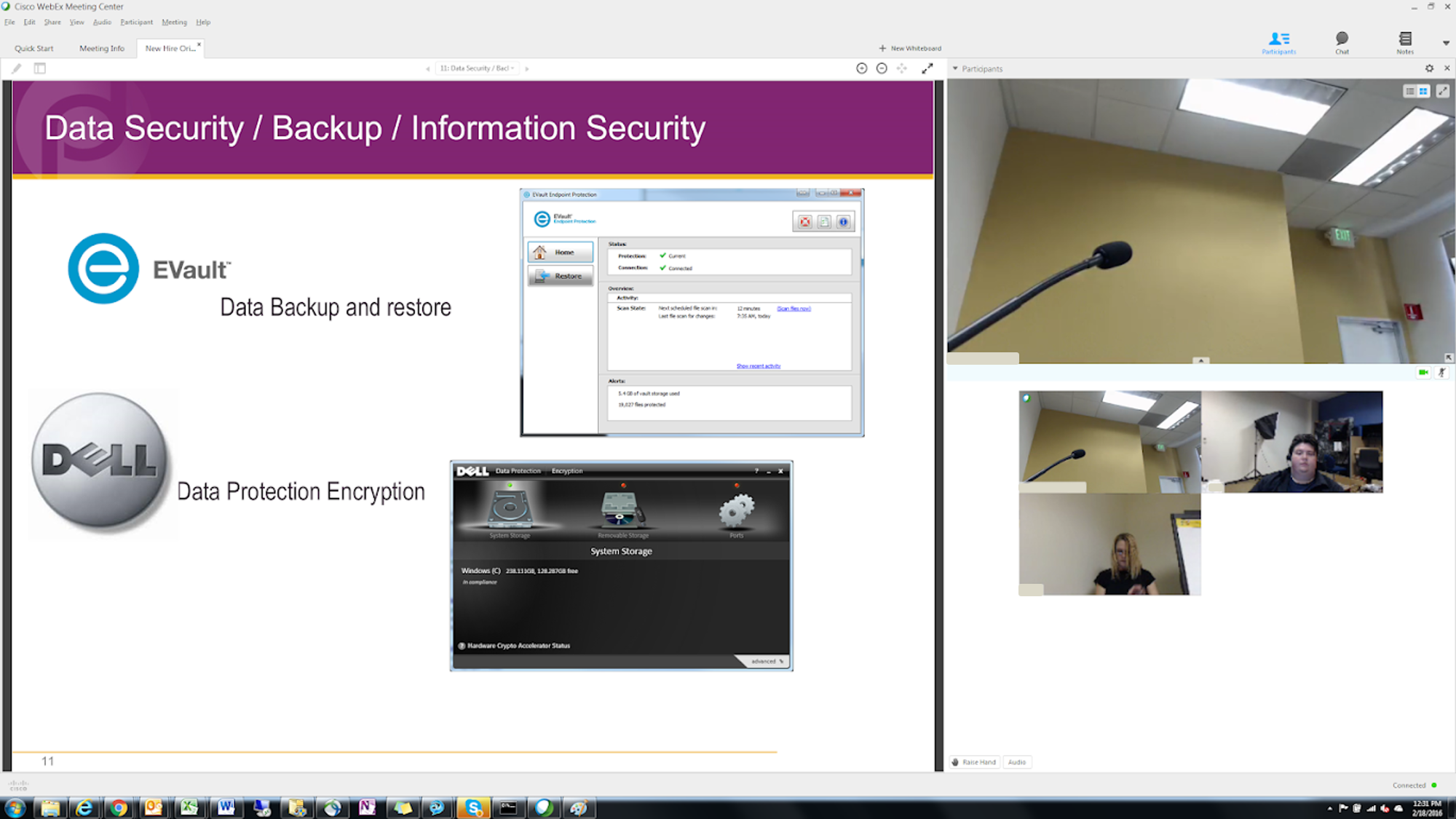This screenshot has height=819, width=1456.
Task: Collapse the main video with the up arrow
Action: point(1201,360)
